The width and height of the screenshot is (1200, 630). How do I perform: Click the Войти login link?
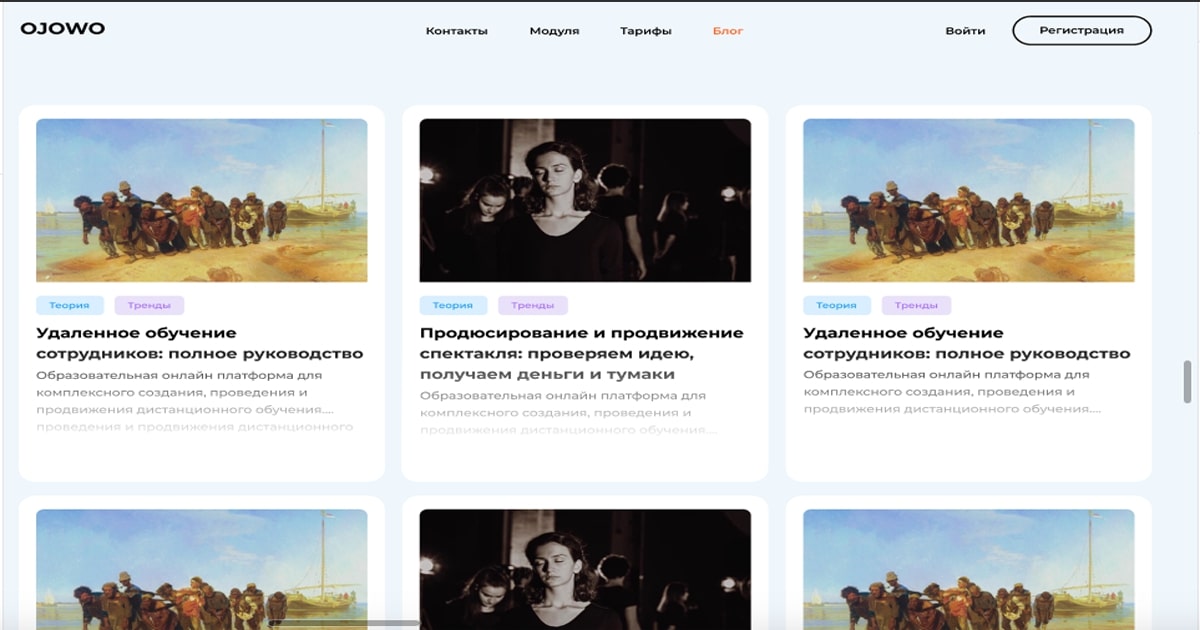click(x=963, y=31)
